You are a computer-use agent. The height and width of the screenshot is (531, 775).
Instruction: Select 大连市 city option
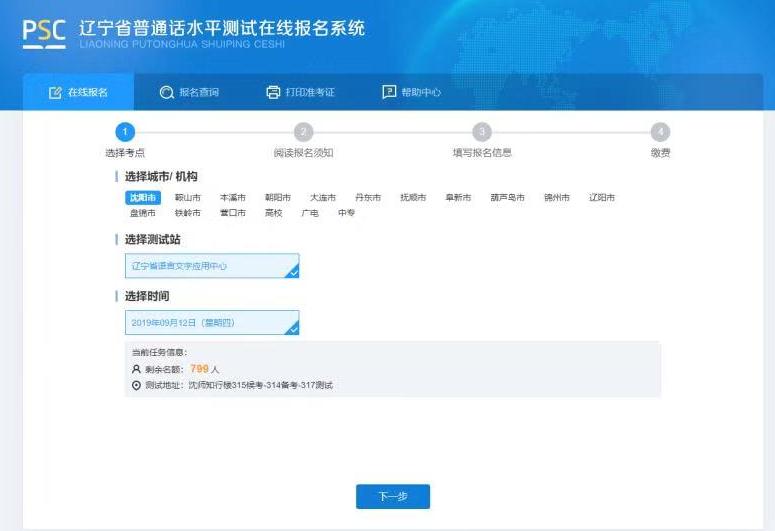[x=323, y=198]
